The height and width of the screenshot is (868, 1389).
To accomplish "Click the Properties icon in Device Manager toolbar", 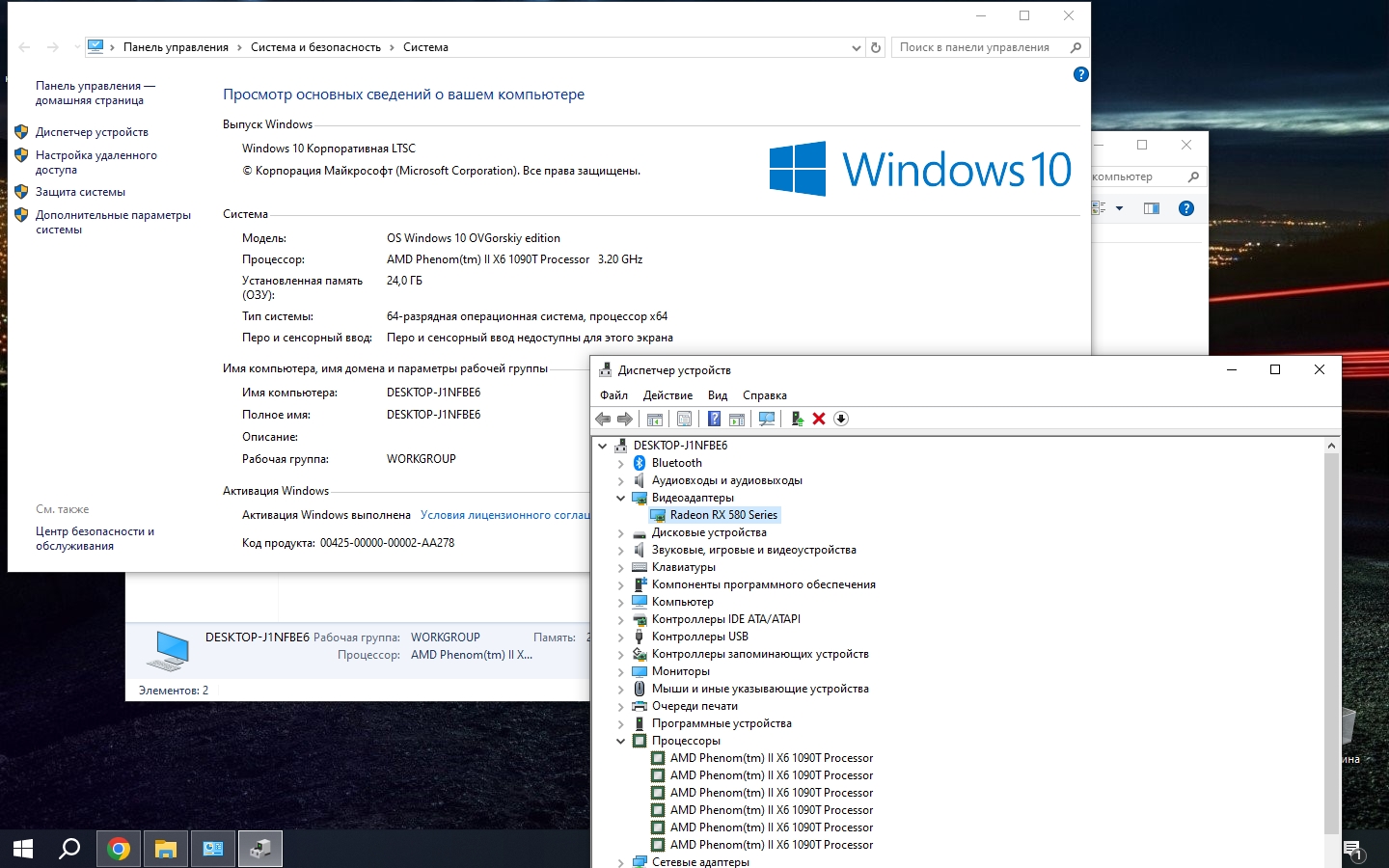I will [x=684, y=419].
